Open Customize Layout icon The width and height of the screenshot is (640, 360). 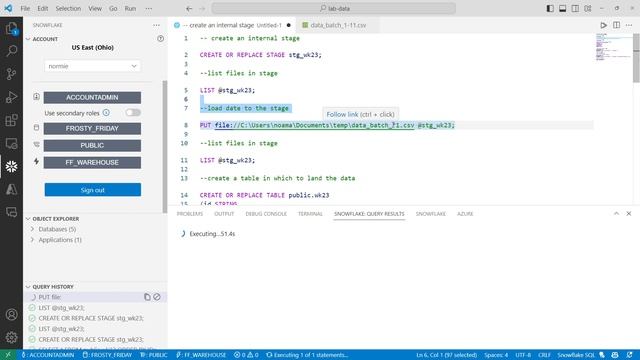pyautogui.click(x=588, y=8)
